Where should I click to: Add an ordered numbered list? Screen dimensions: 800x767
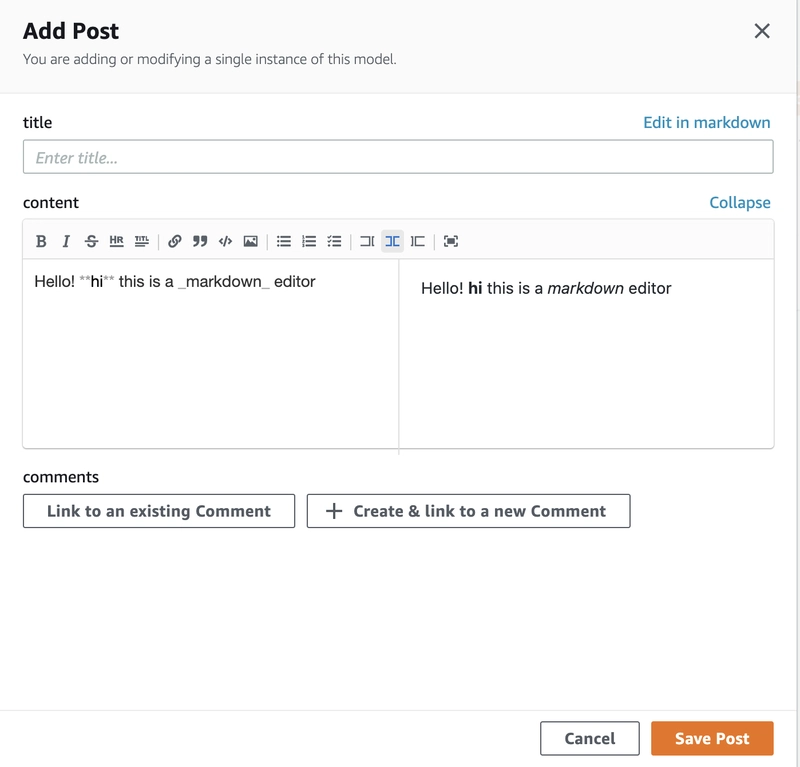pos(309,241)
